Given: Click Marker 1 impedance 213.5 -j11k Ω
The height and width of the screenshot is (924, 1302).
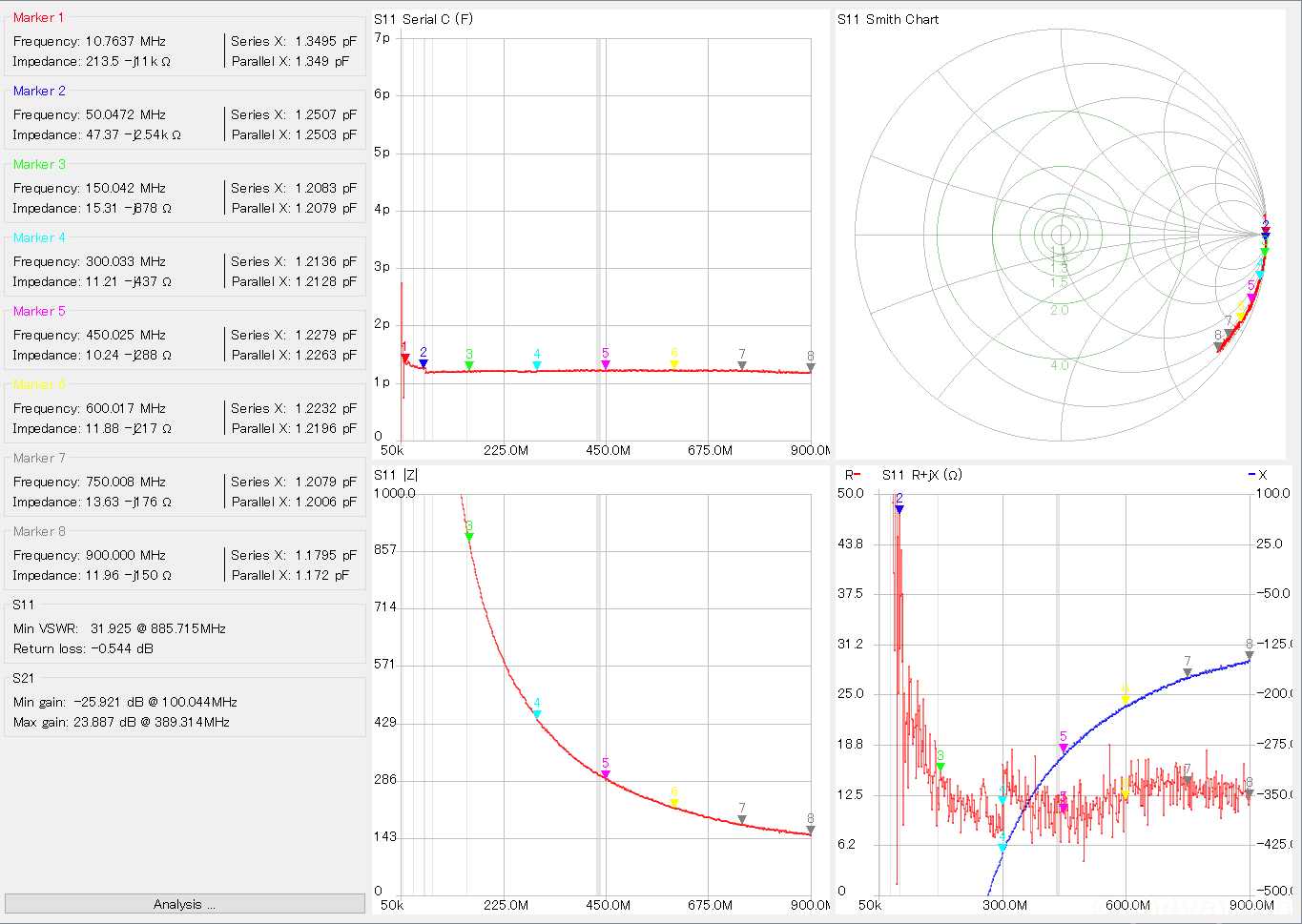Looking at the screenshot, I should click(129, 61).
